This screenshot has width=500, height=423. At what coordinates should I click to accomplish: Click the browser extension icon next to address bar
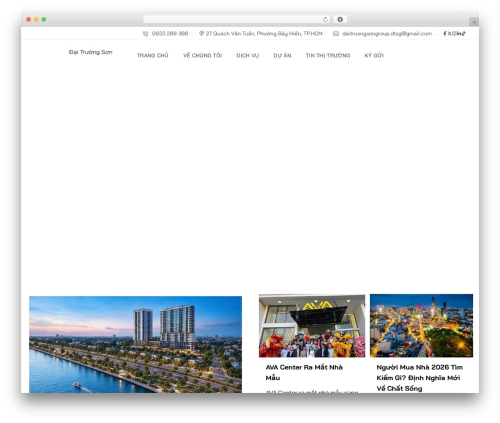340,19
